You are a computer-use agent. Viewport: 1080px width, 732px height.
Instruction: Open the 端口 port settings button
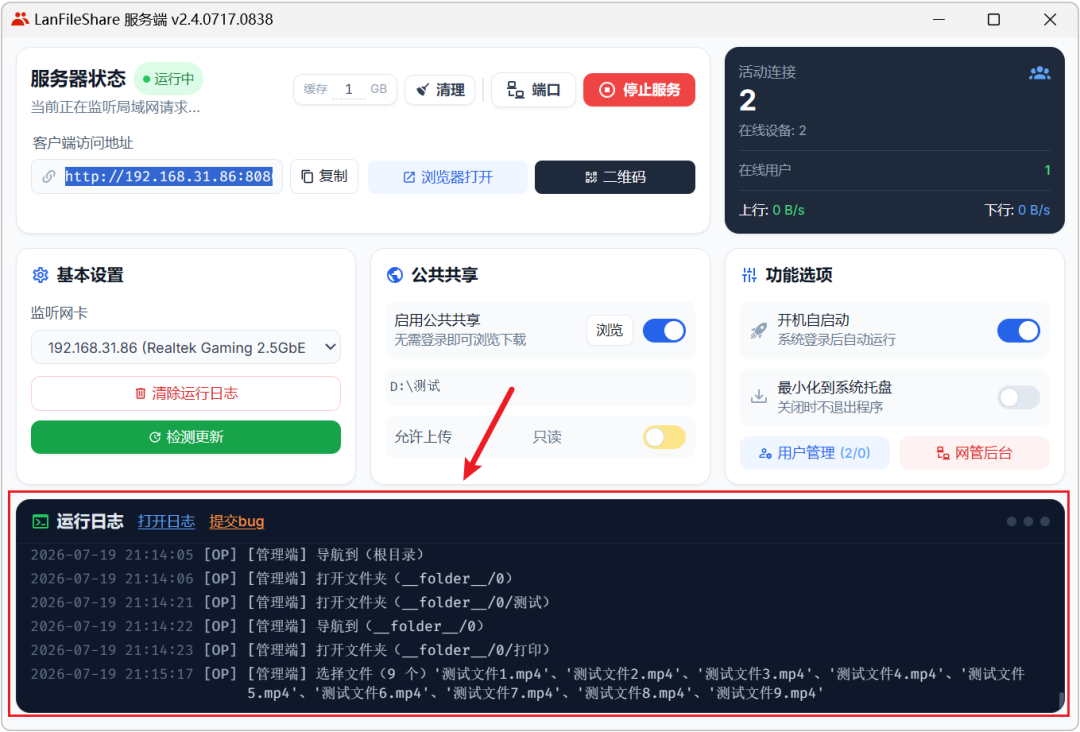533,90
